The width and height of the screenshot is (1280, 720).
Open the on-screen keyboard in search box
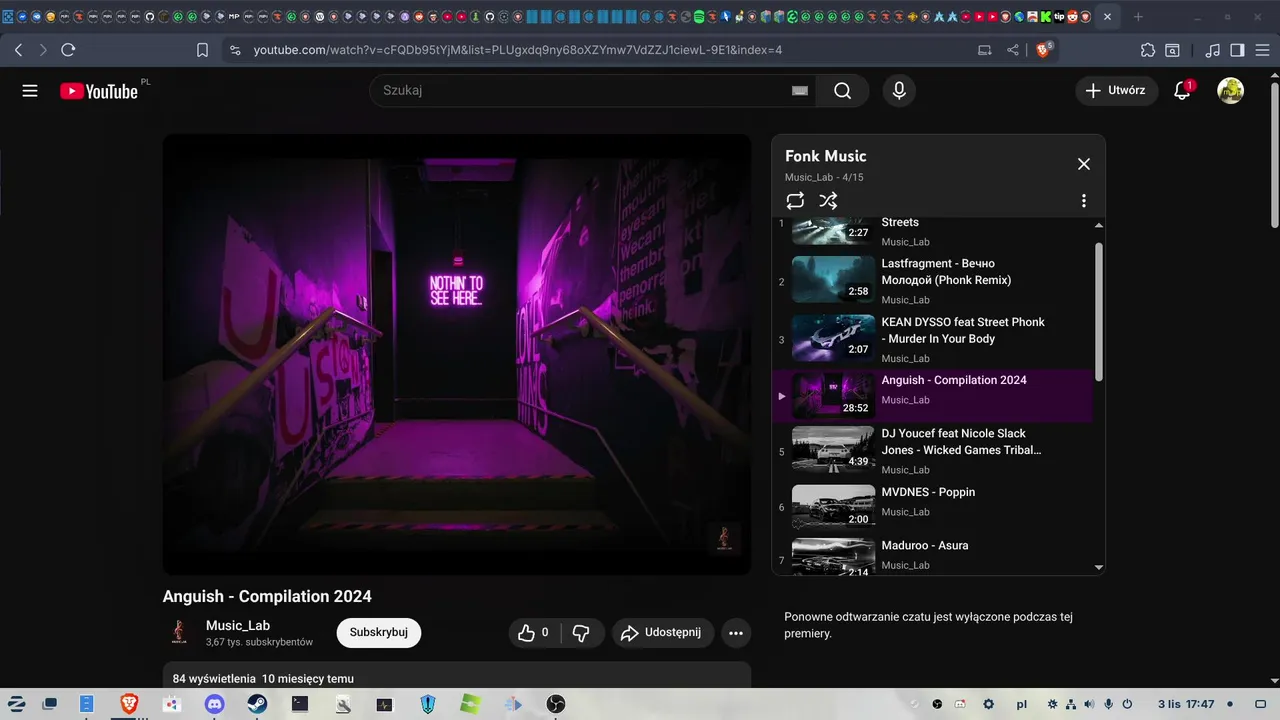pos(800,91)
